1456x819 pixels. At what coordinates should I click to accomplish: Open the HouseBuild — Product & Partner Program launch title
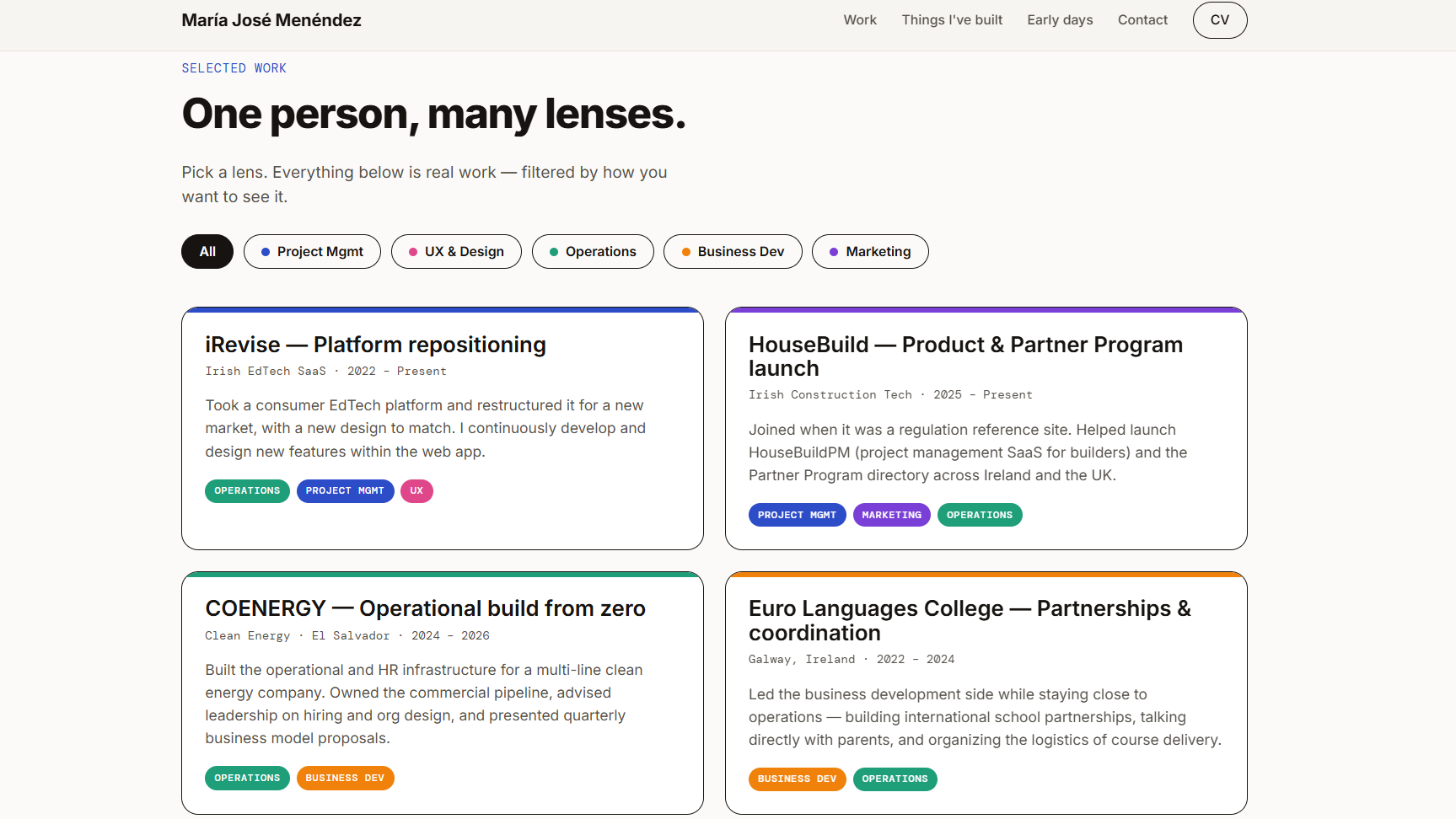965,356
